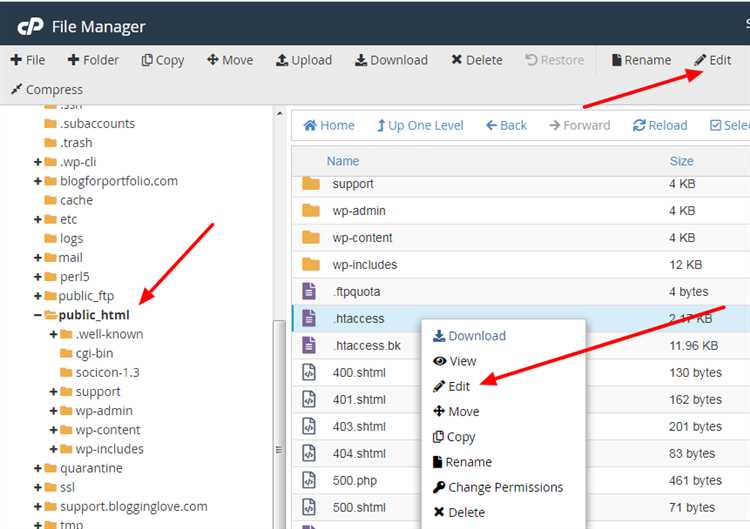Click the Move toolbar button
Screen dimensions: 750x529
pos(230,60)
